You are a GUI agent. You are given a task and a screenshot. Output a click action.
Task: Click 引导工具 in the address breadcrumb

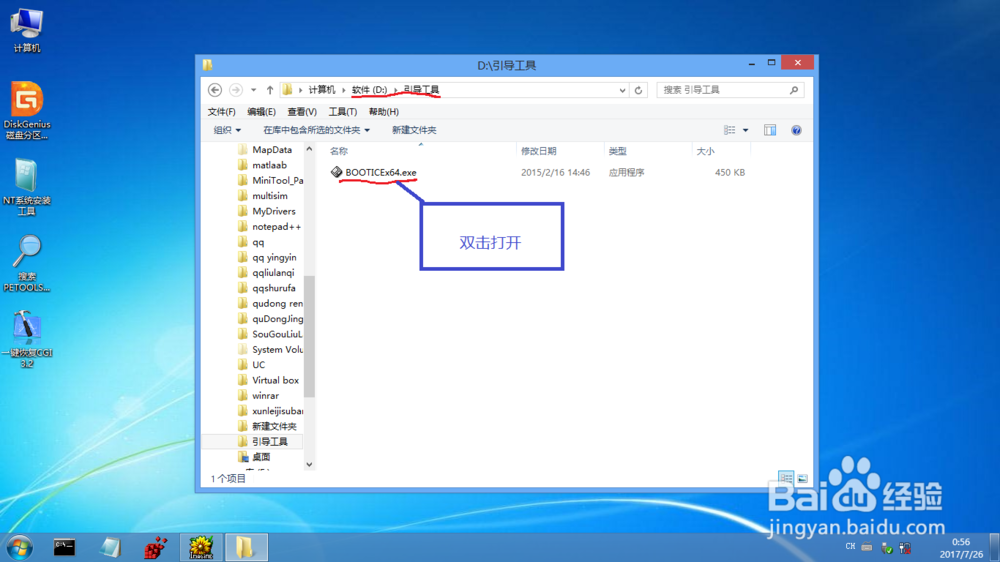pos(422,90)
